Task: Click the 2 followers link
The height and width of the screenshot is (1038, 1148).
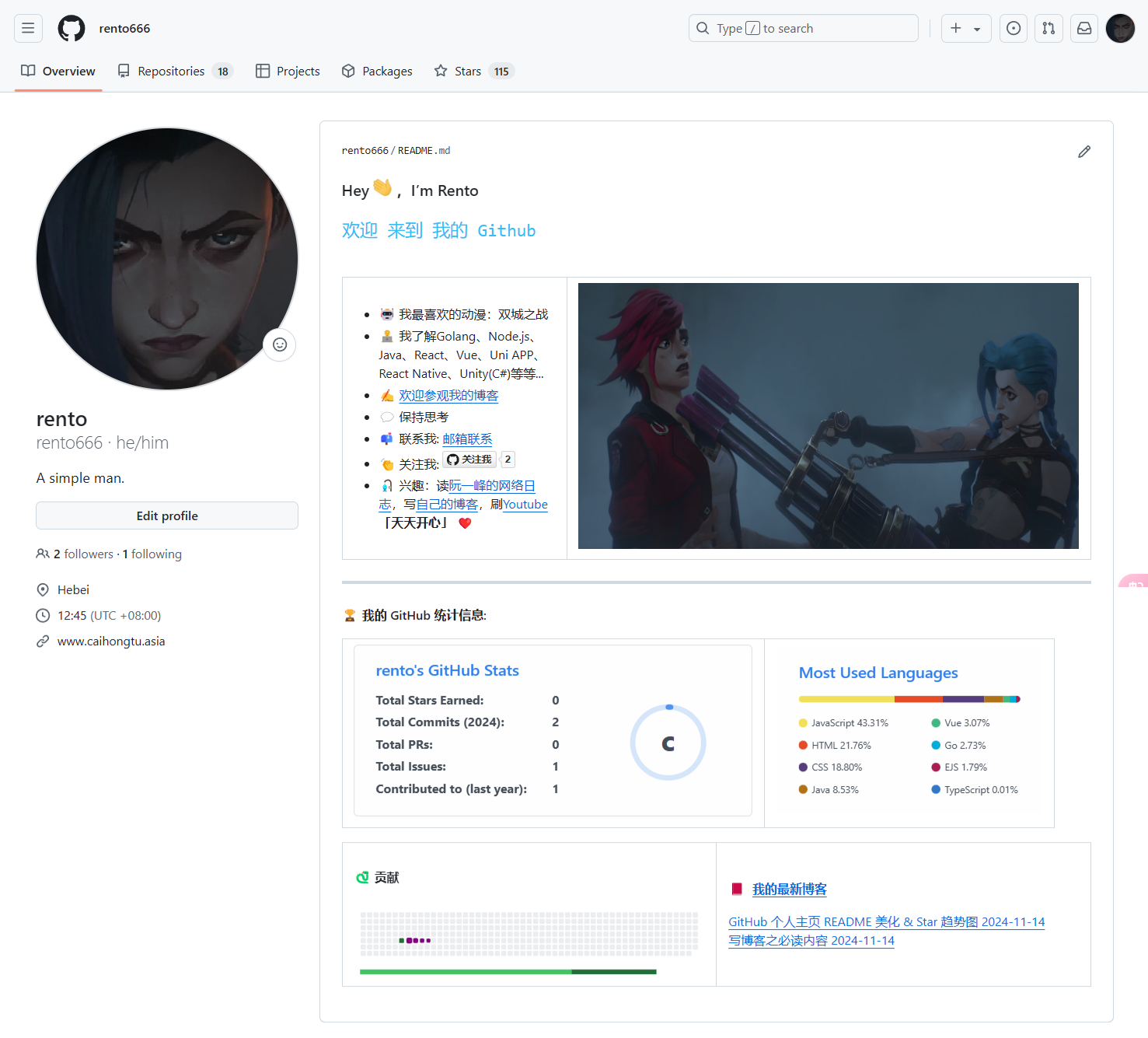Action: pos(83,554)
